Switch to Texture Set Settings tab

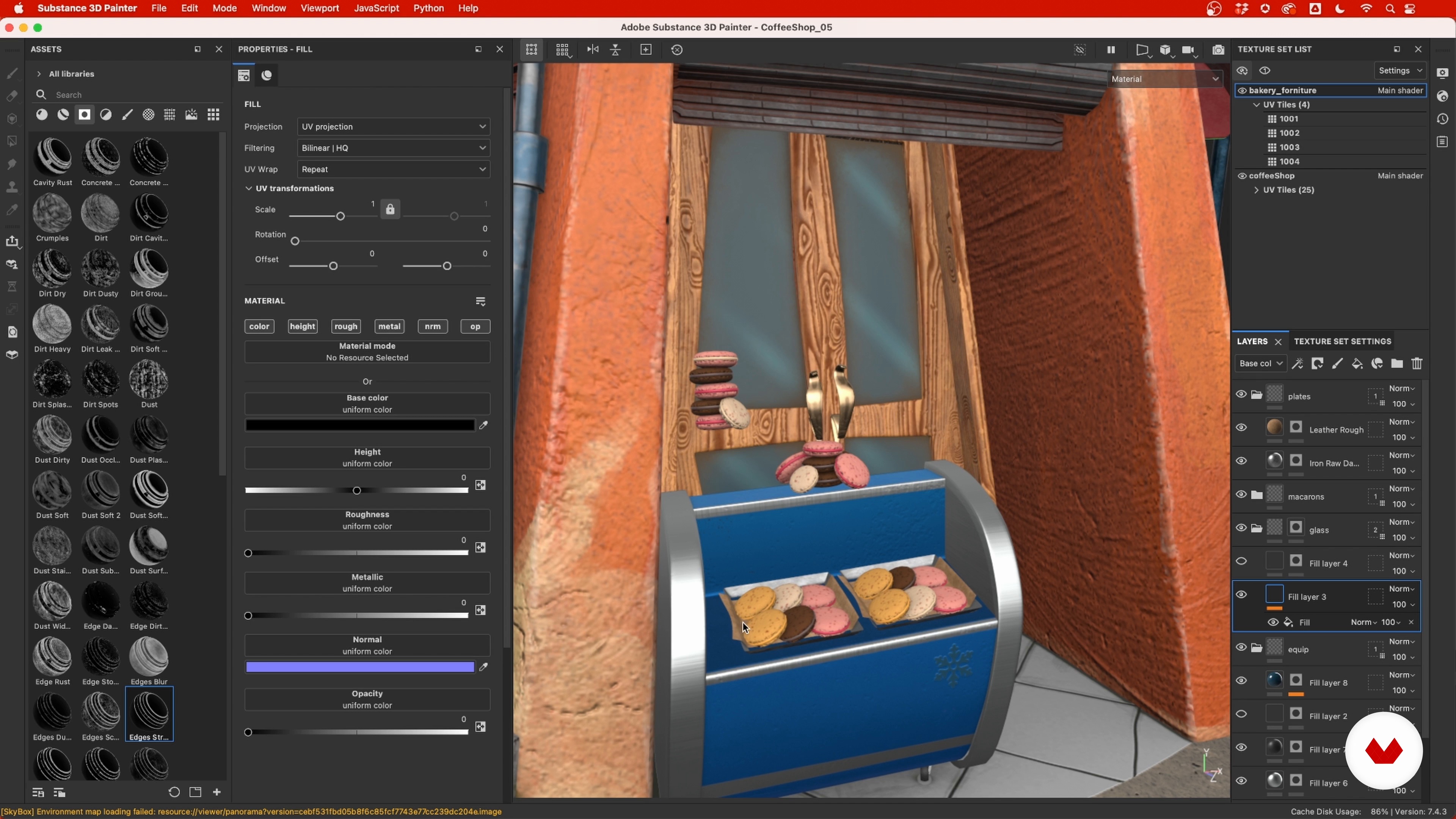(x=1342, y=341)
